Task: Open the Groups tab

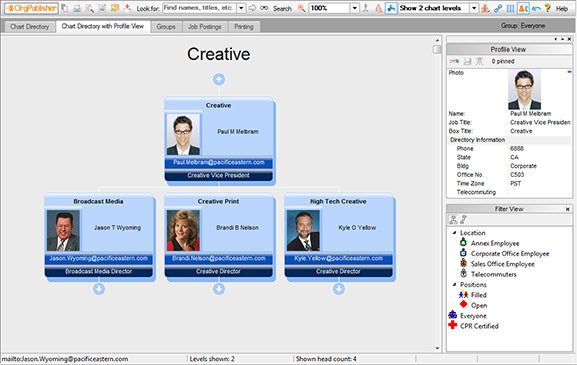Action: click(x=166, y=26)
